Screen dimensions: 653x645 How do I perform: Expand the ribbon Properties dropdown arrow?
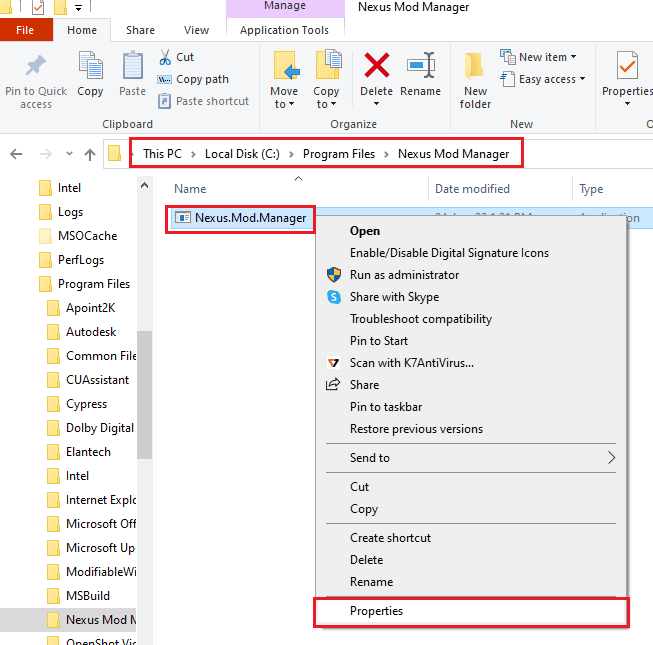click(x=627, y=104)
